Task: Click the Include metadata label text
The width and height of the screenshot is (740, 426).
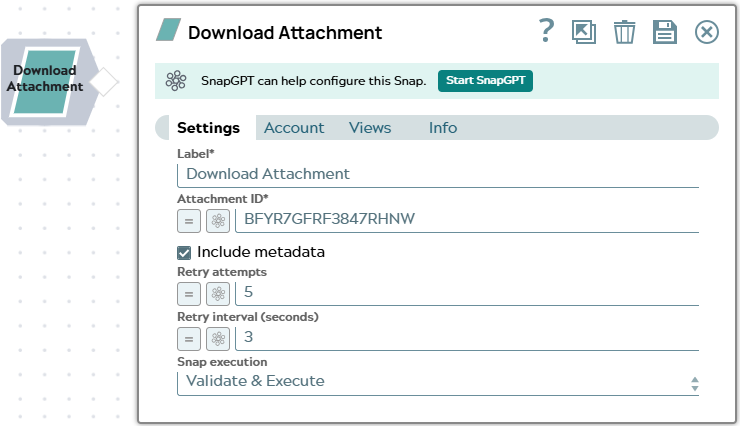Action: coord(261,252)
